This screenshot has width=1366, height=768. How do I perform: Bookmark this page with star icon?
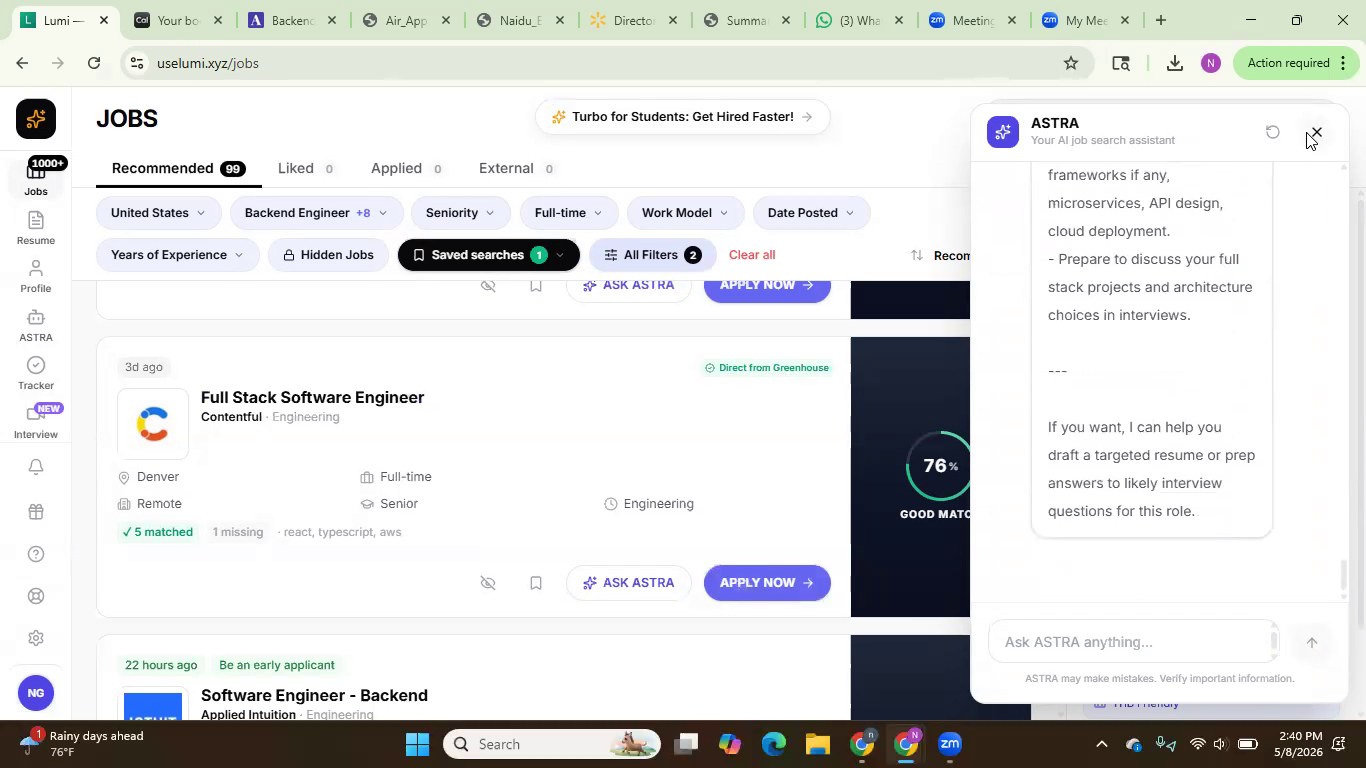1071,63
